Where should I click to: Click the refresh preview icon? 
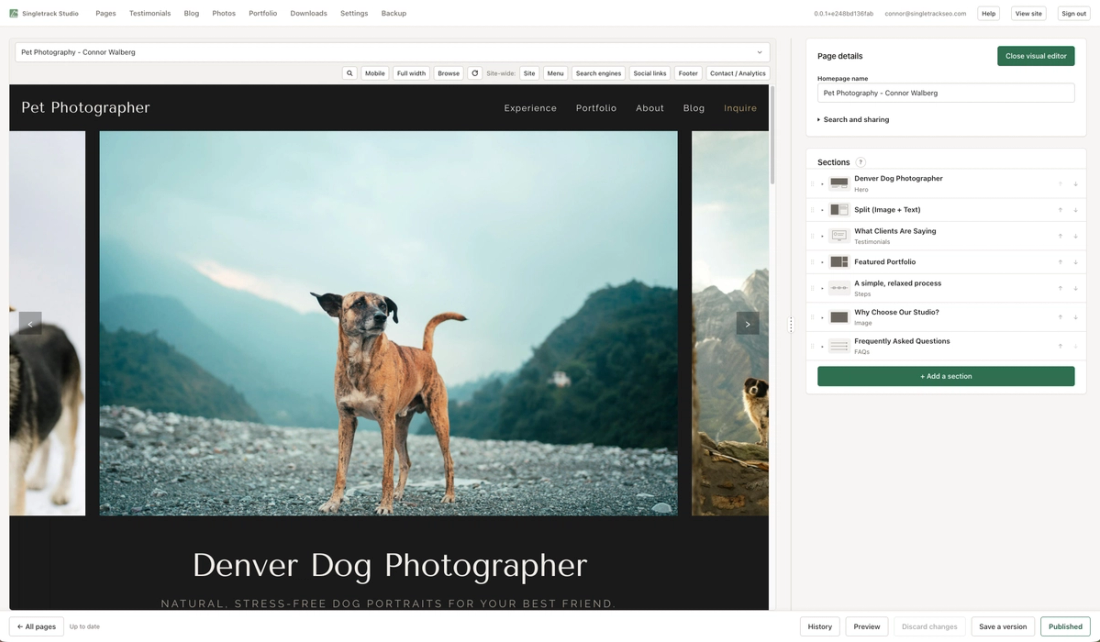pos(475,73)
